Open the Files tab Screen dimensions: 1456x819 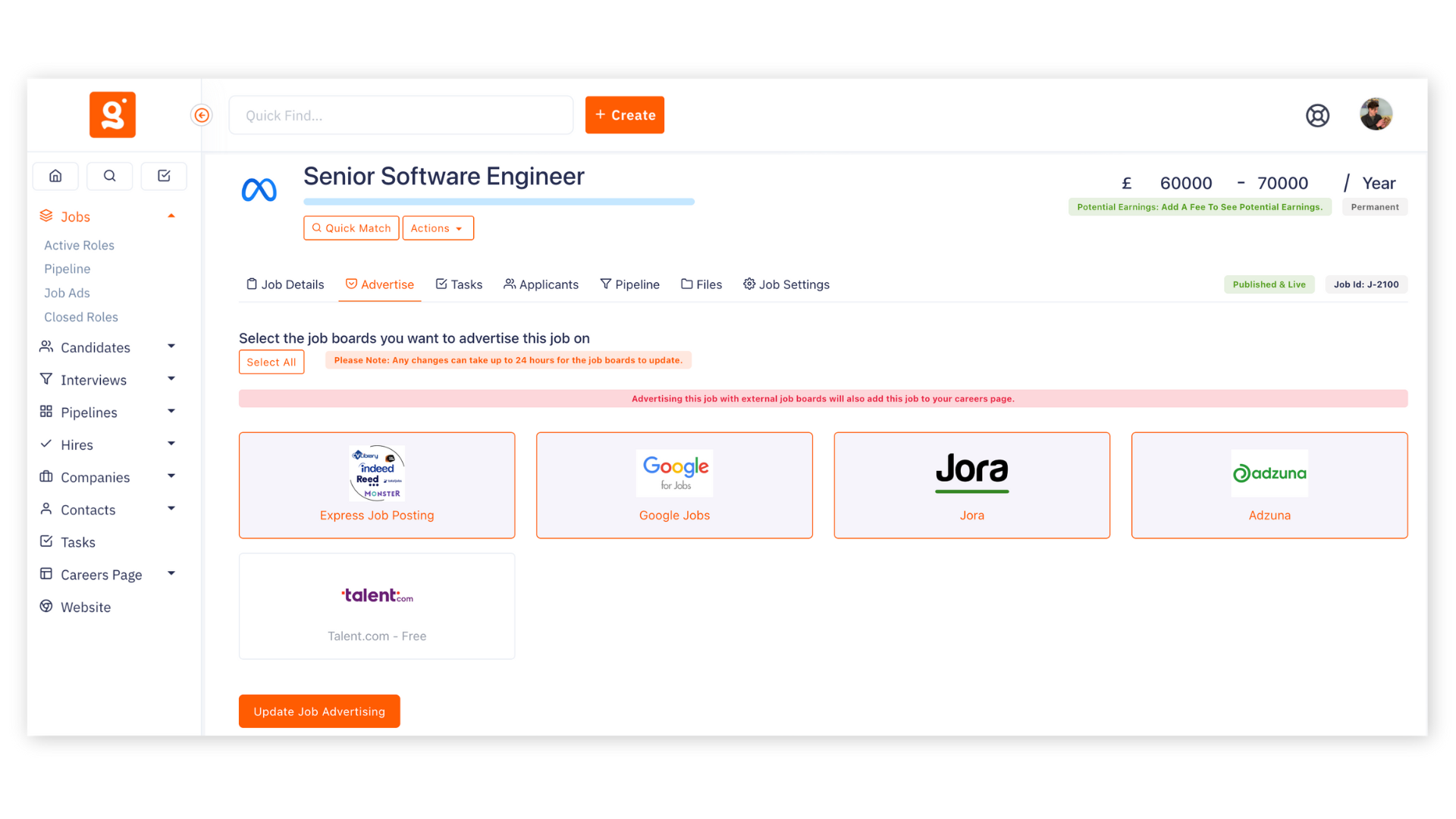[701, 284]
